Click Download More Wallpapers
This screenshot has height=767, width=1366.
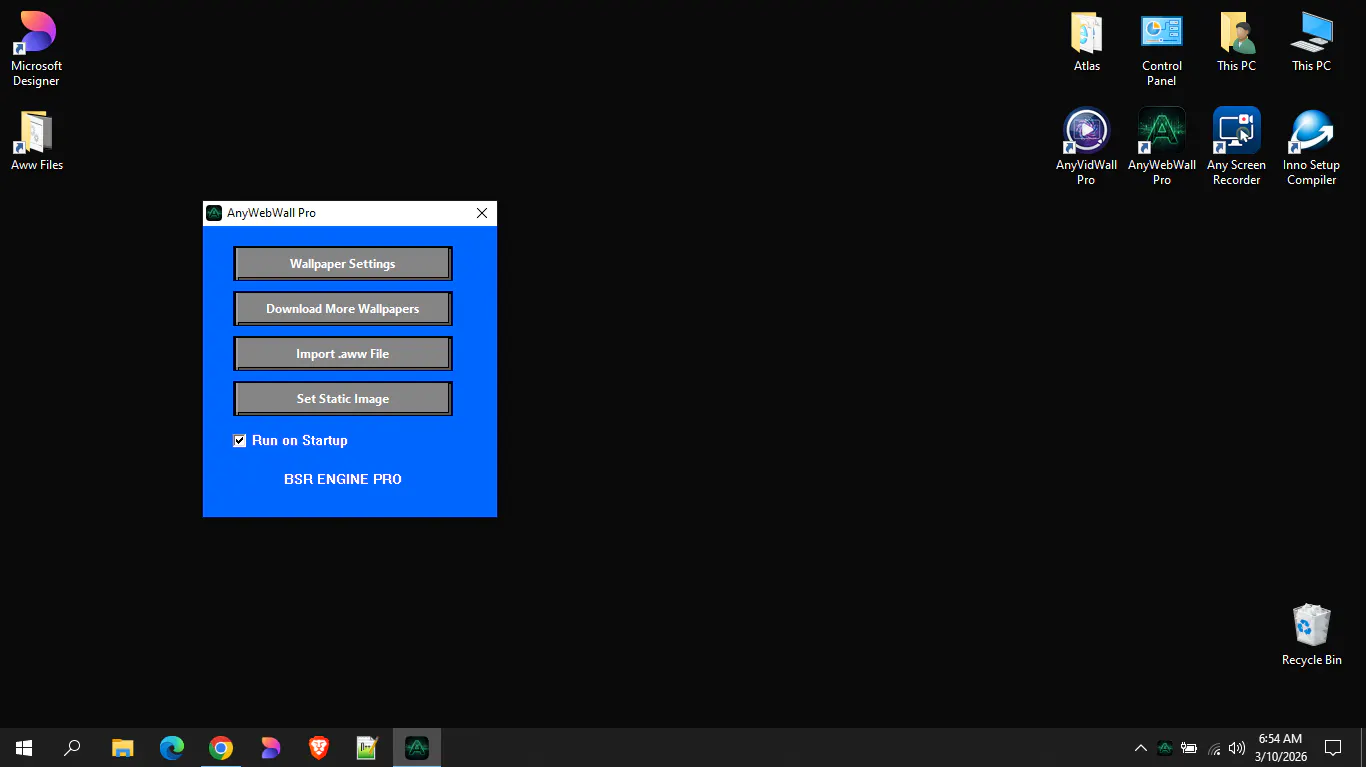pos(343,309)
